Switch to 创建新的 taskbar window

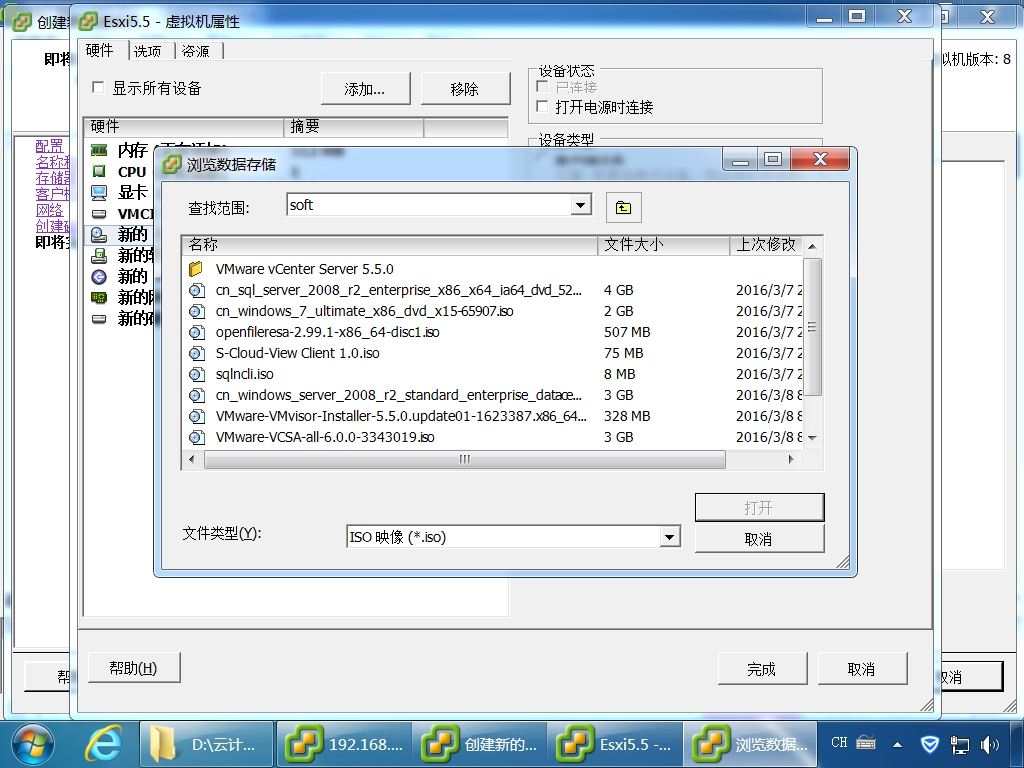[481, 744]
